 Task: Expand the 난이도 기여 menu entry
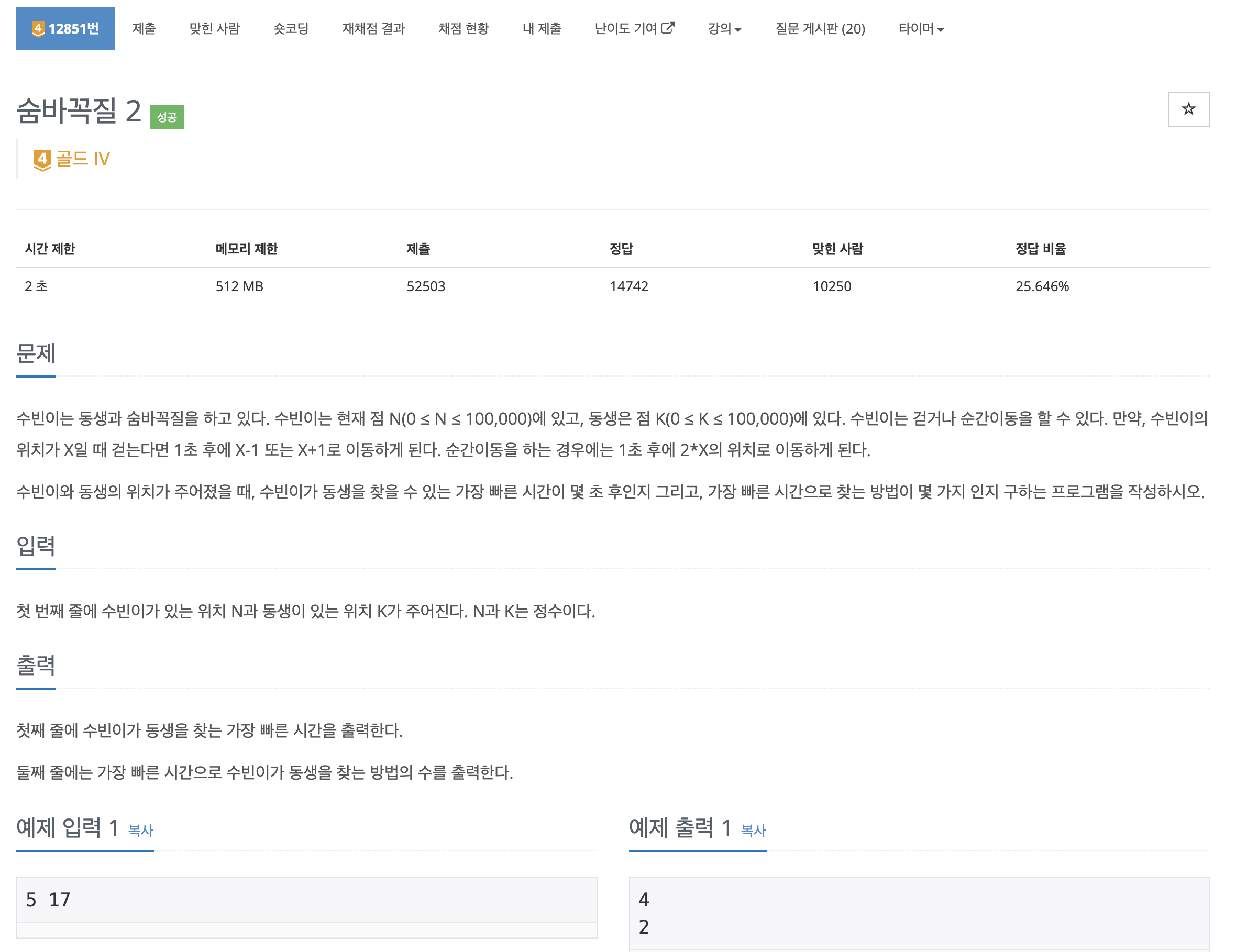tap(634, 29)
